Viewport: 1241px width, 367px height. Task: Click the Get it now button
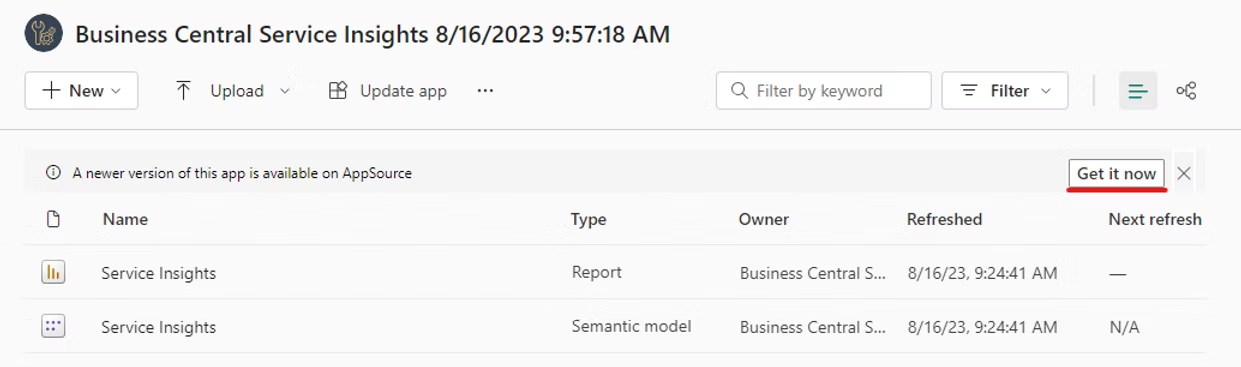pos(1116,173)
